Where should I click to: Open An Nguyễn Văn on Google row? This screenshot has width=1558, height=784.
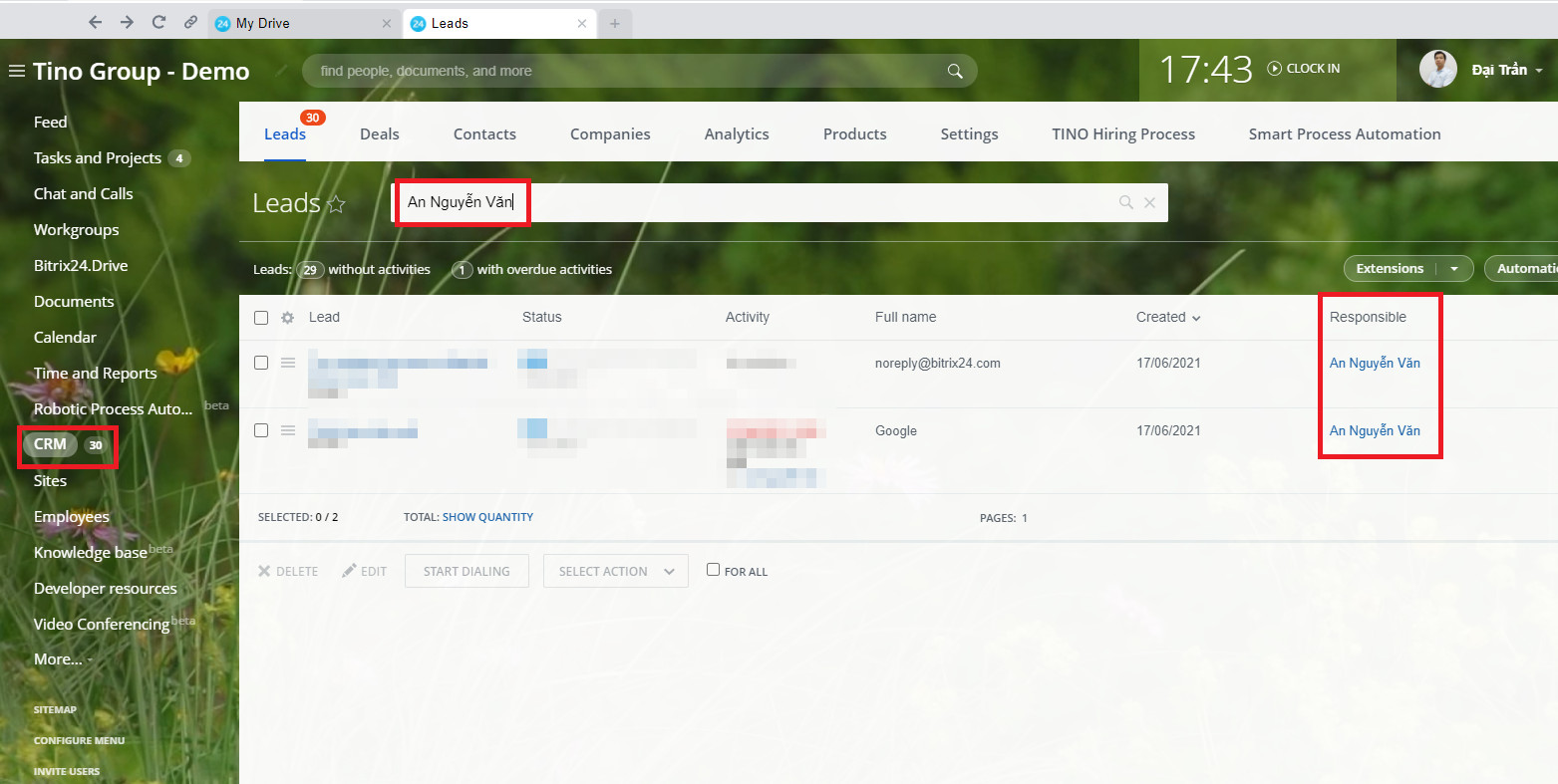[1375, 431]
